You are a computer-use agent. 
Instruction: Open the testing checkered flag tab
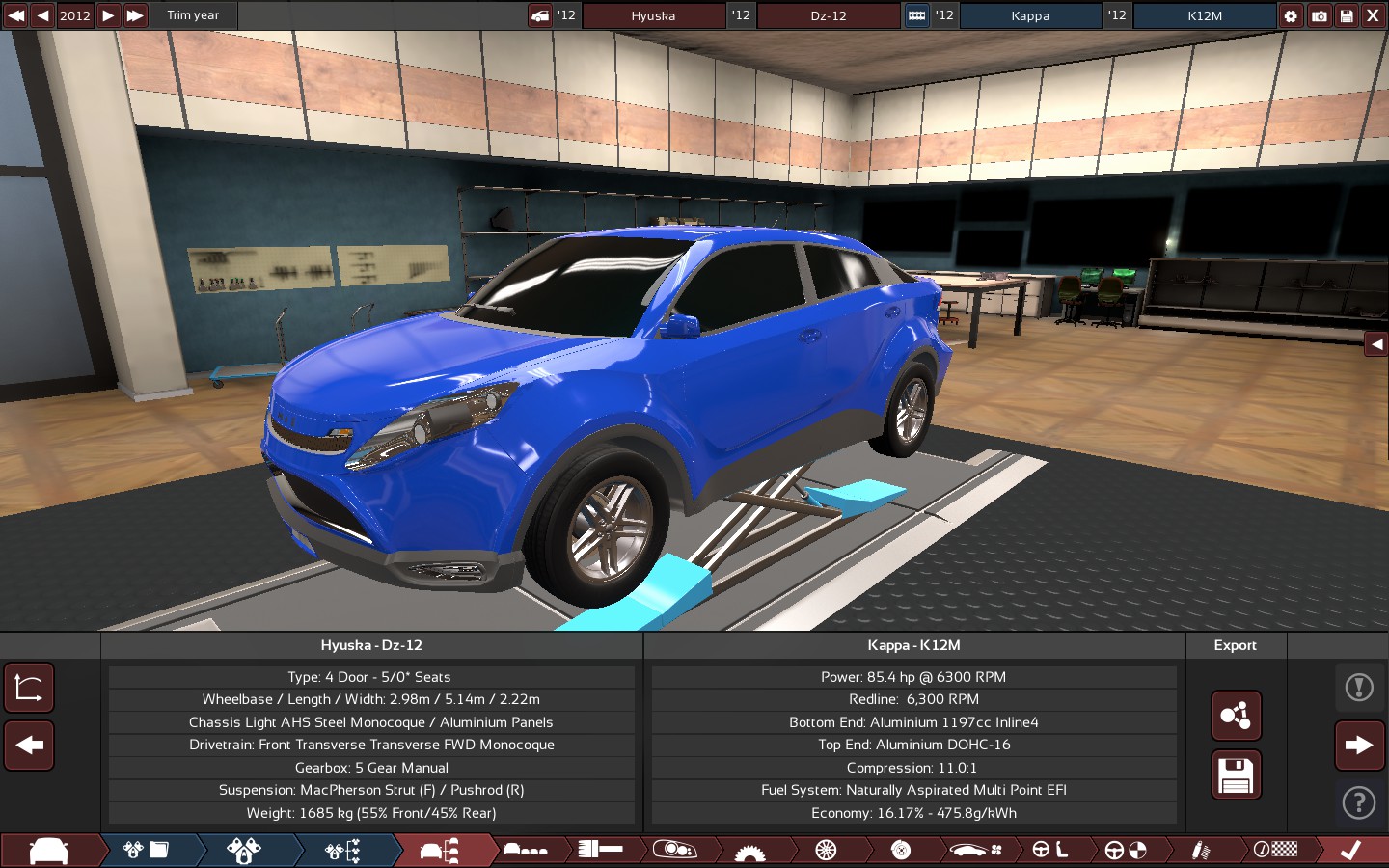pyautogui.click(x=1275, y=851)
